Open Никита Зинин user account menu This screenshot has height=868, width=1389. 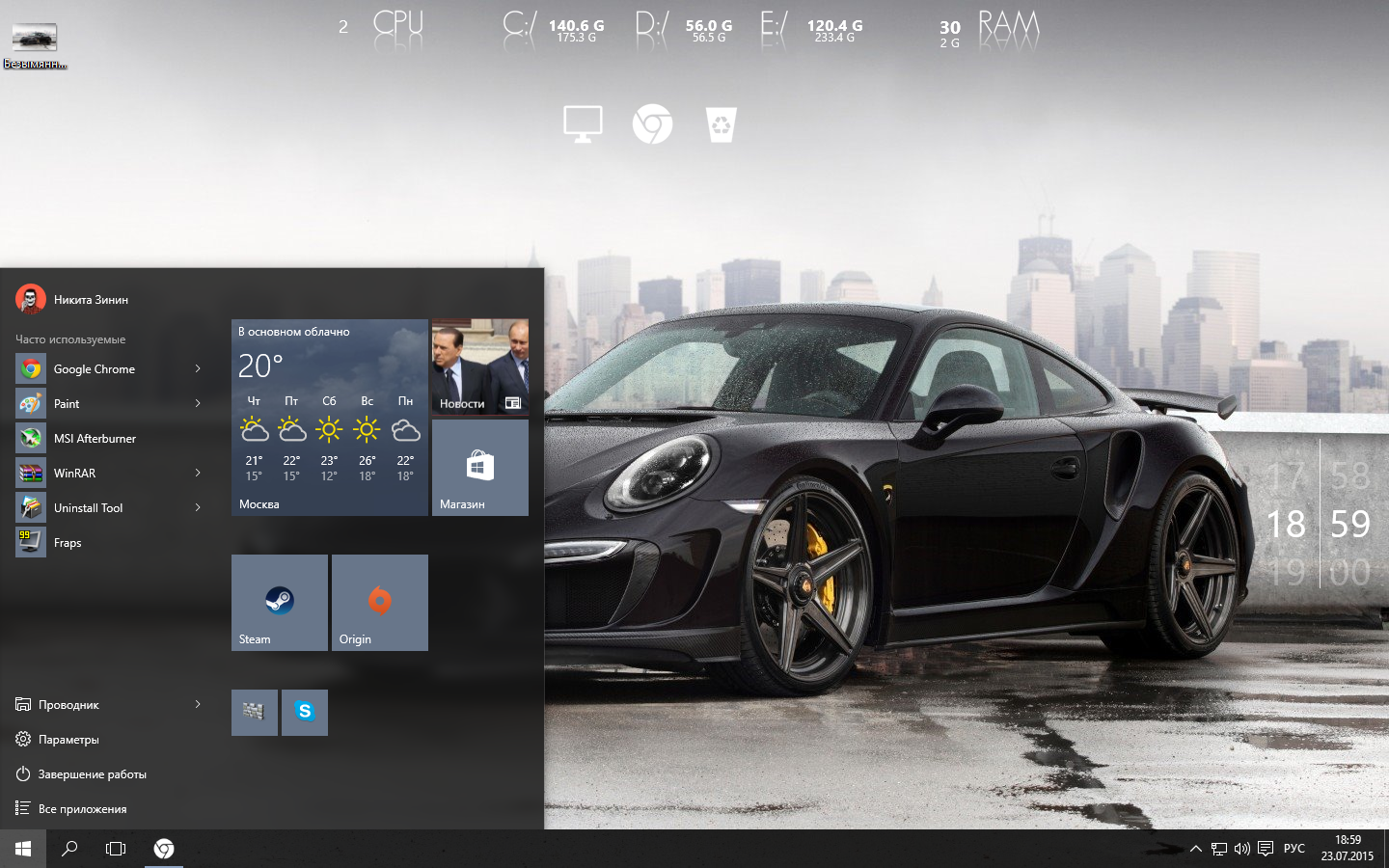coord(73,299)
